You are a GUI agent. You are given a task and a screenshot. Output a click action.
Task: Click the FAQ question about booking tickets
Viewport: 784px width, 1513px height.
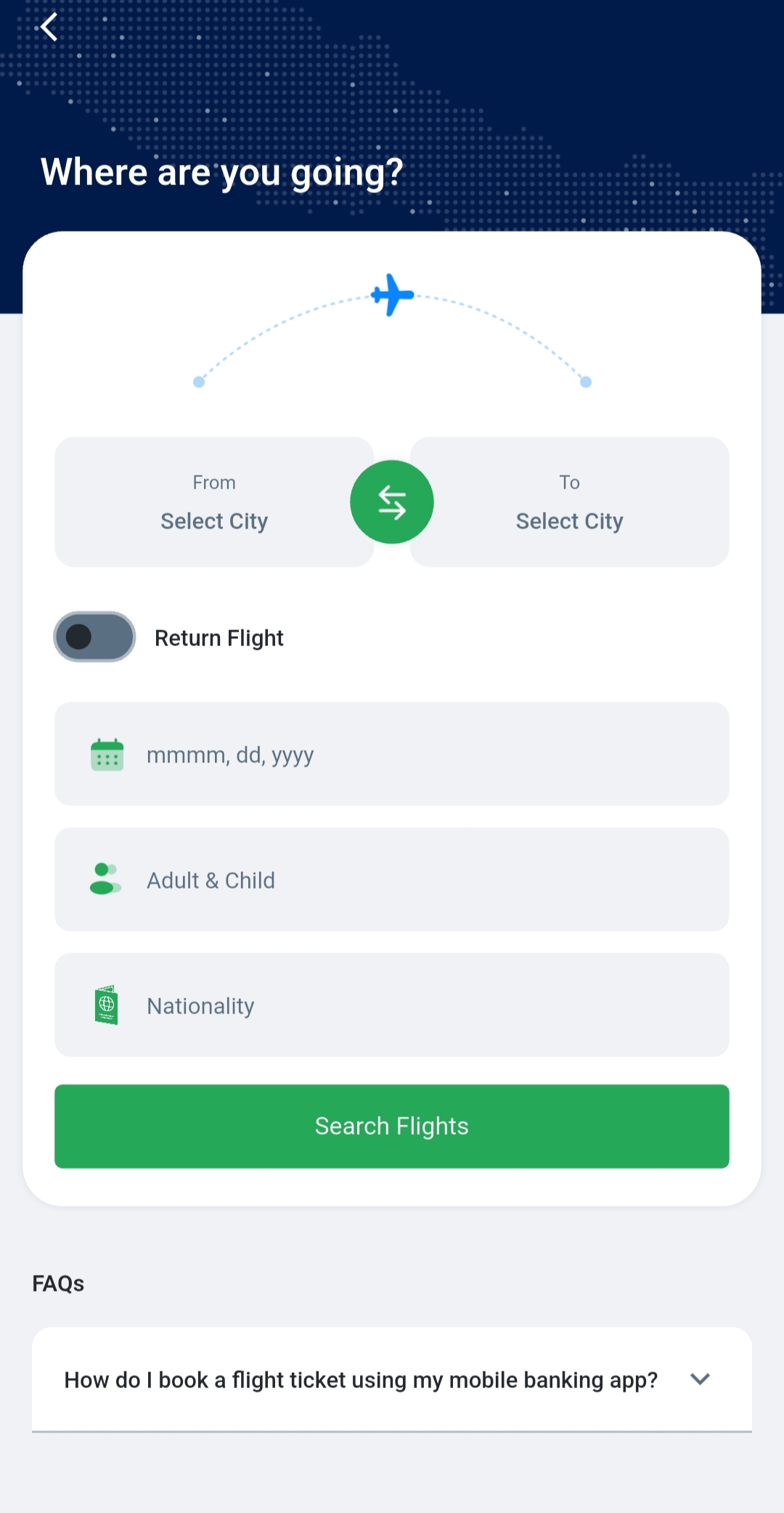[x=361, y=1379]
